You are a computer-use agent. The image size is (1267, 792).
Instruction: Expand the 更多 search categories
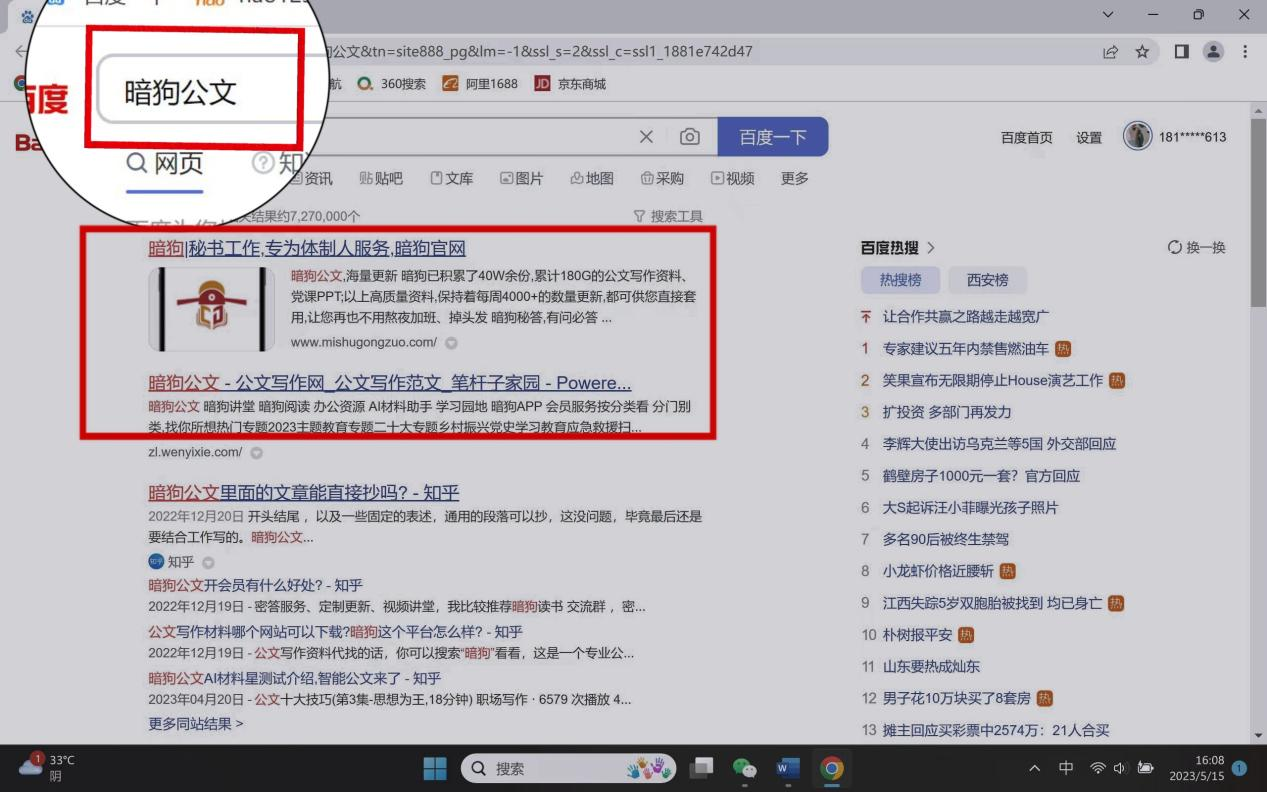click(x=795, y=179)
